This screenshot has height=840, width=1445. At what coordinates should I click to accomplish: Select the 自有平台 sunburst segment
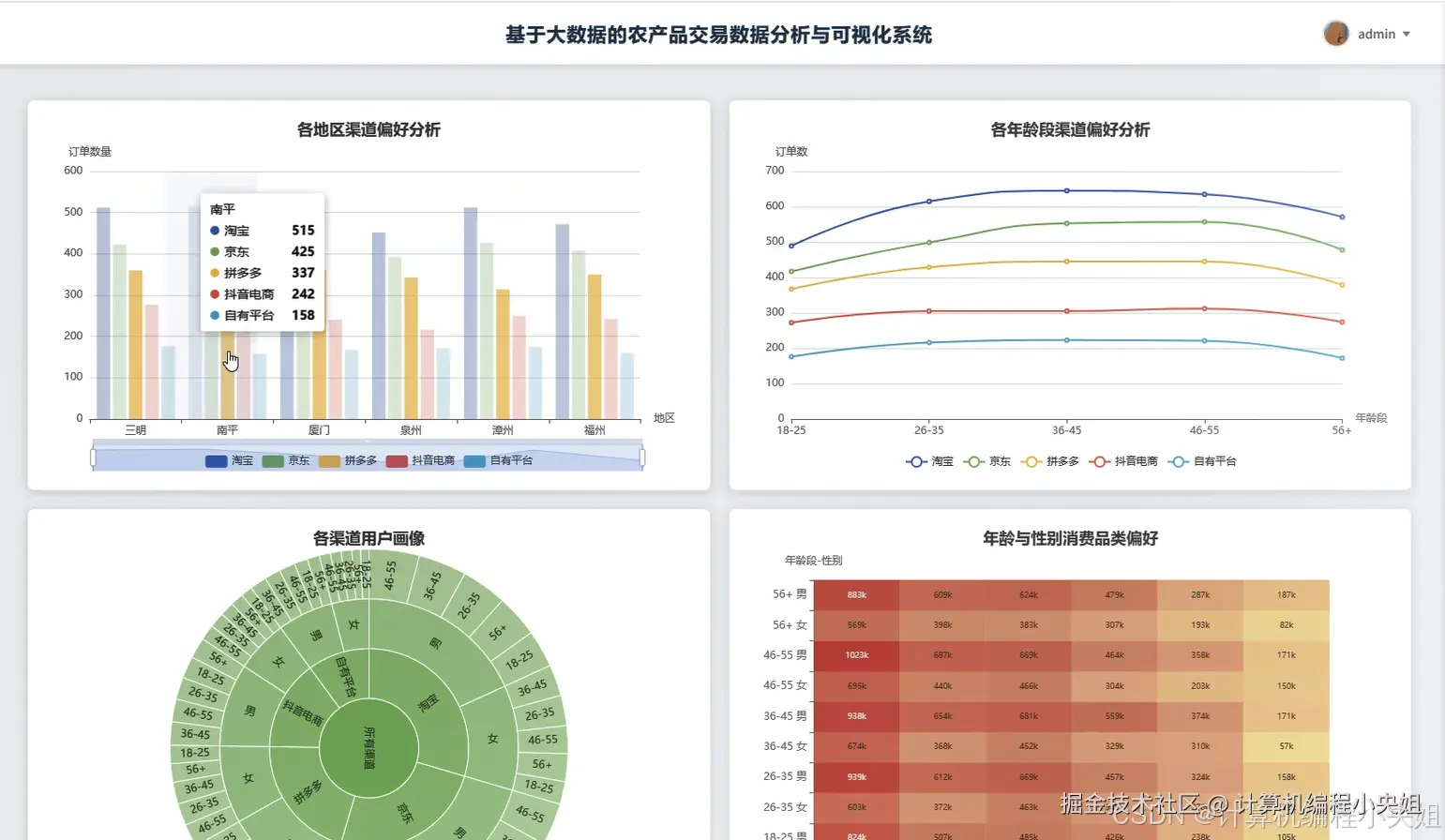tap(345, 677)
